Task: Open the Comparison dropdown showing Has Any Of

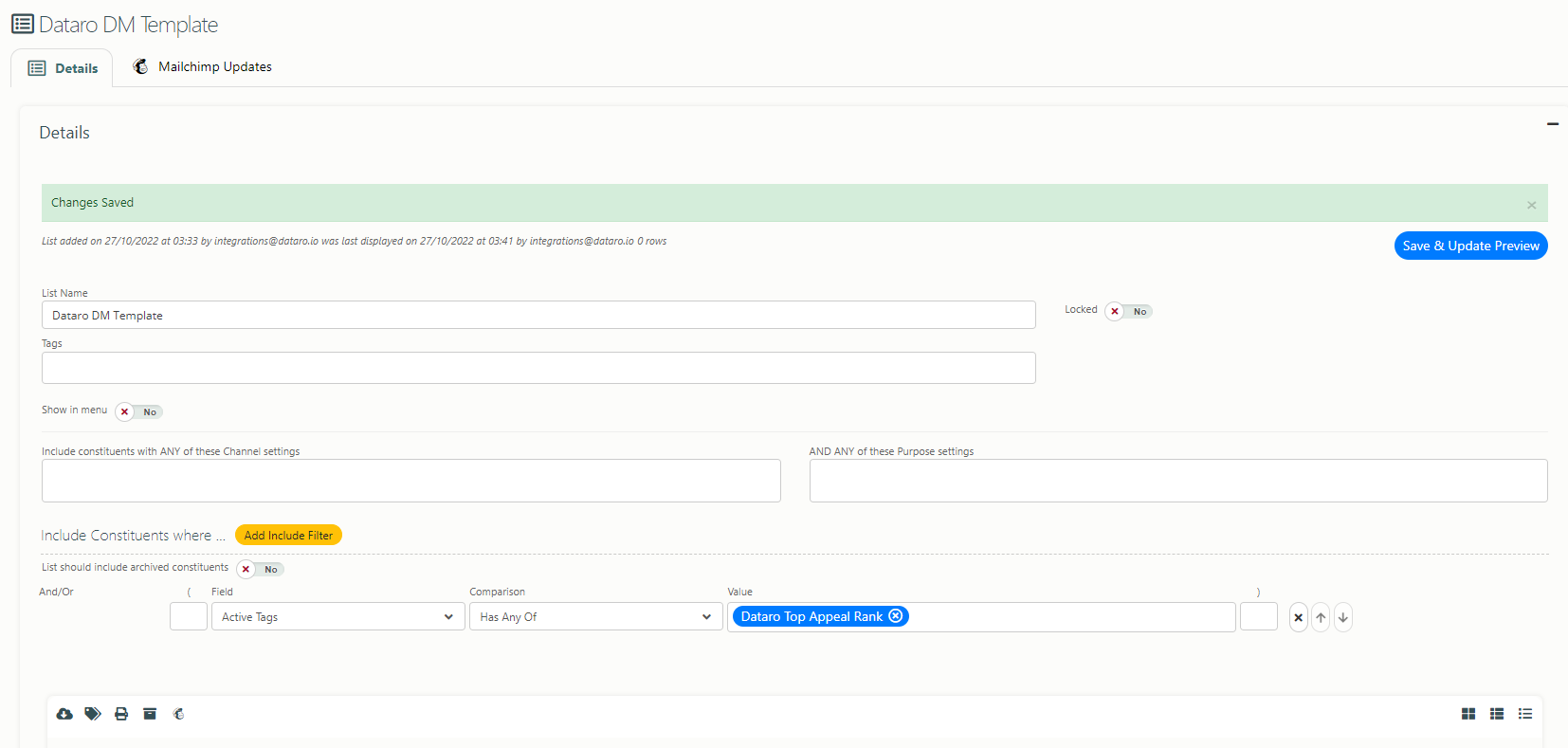Action: pyautogui.click(x=595, y=617)
